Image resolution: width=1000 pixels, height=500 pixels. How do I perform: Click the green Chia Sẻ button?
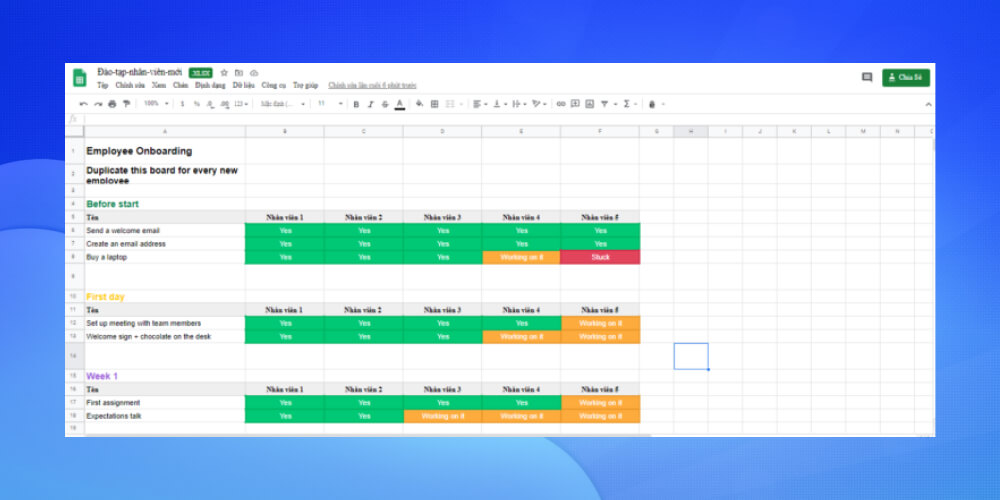pyautogui.click(x=905, y=77)
